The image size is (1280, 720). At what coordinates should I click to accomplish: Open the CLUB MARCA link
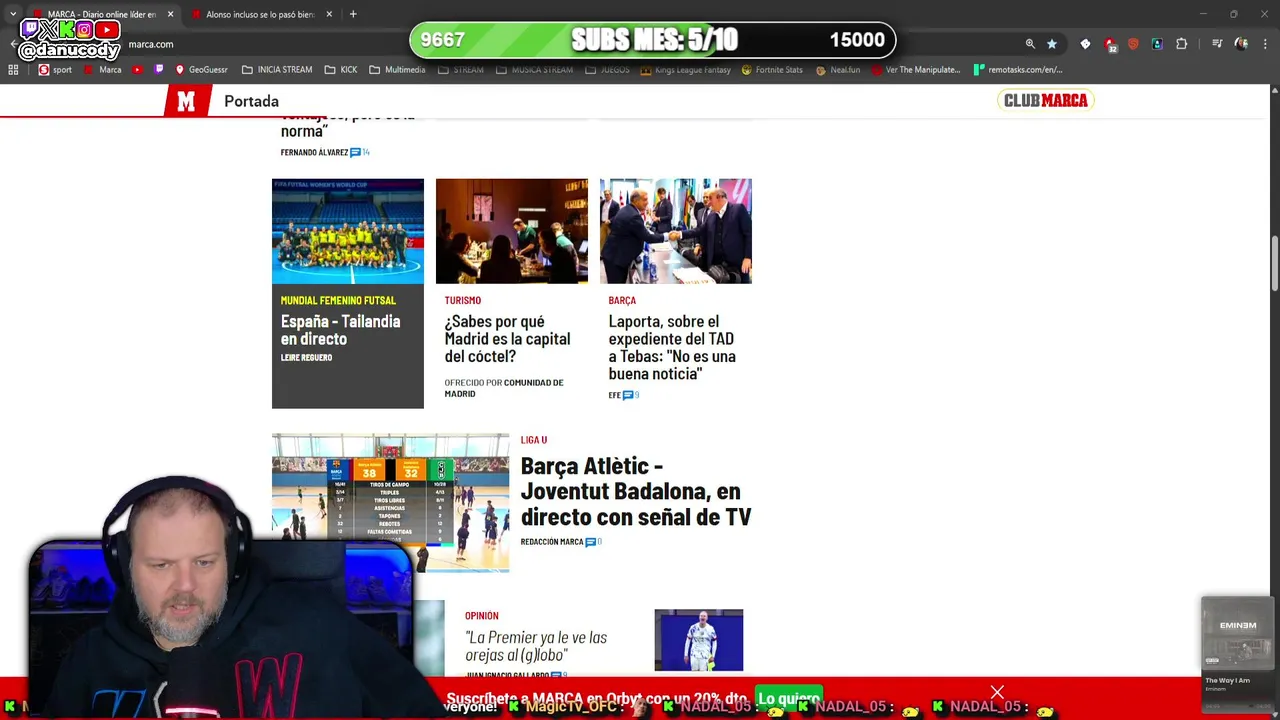(x=1045, y=100)
